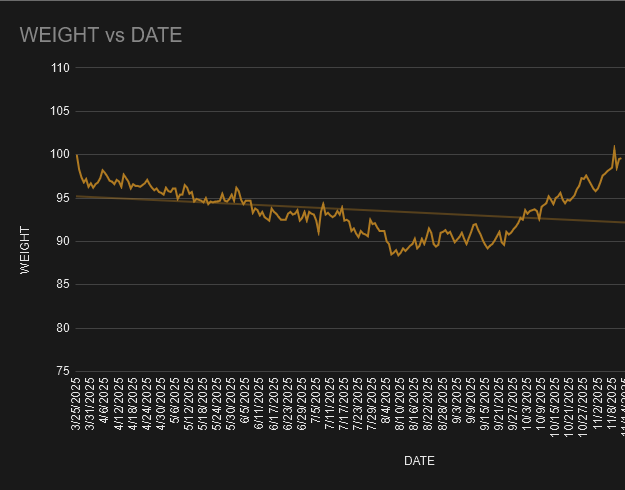
Task: Click the 4/6/2025 date label
Action: click(104, 401)
